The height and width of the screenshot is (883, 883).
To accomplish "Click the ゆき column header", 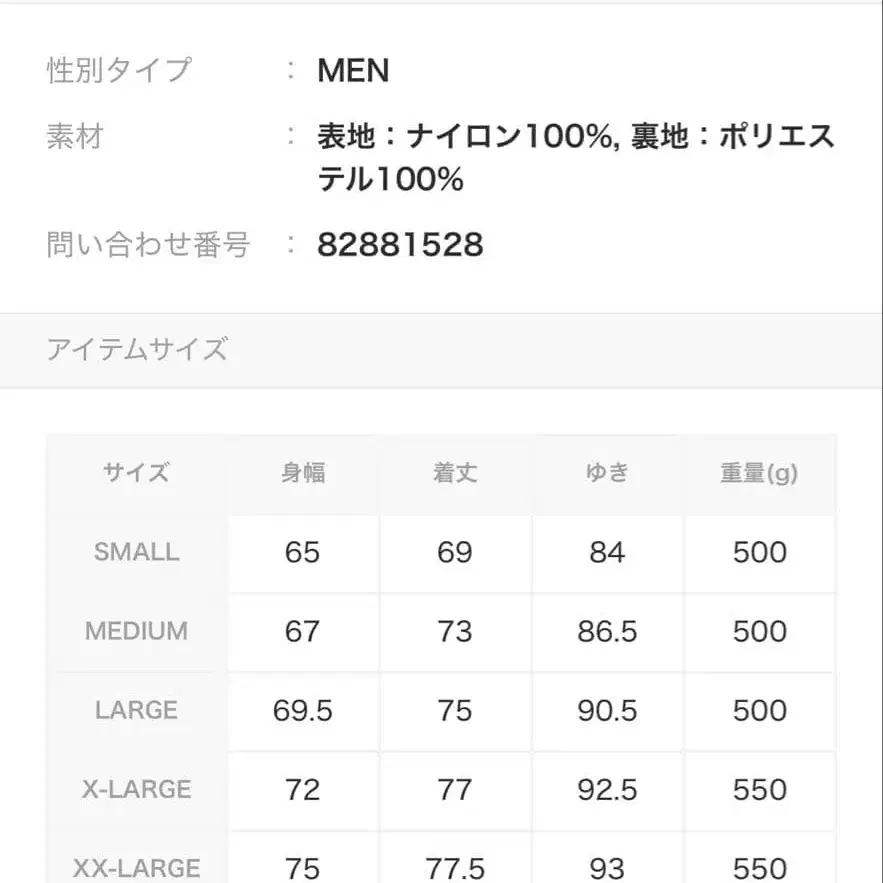I will coord(607,473).
